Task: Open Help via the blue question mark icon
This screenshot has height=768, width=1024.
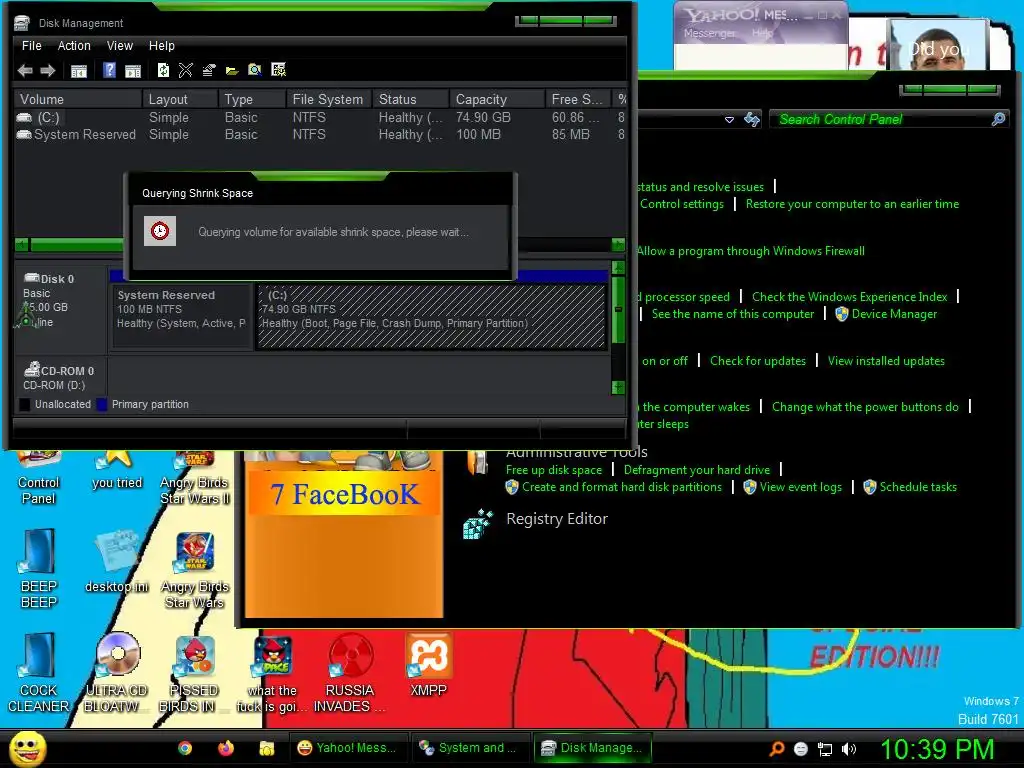Action: tap(109, 70)
